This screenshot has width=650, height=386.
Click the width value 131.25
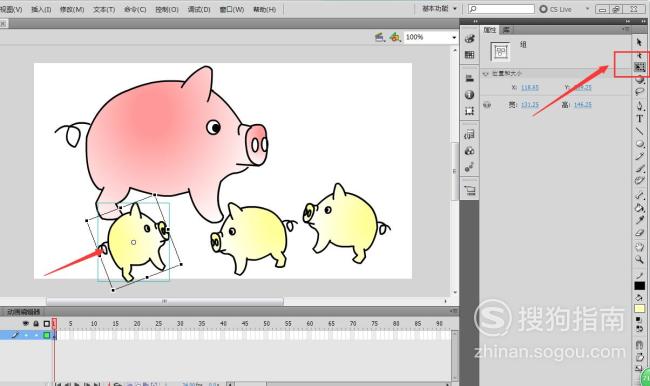pyautogui.click(x=530, y=105)
